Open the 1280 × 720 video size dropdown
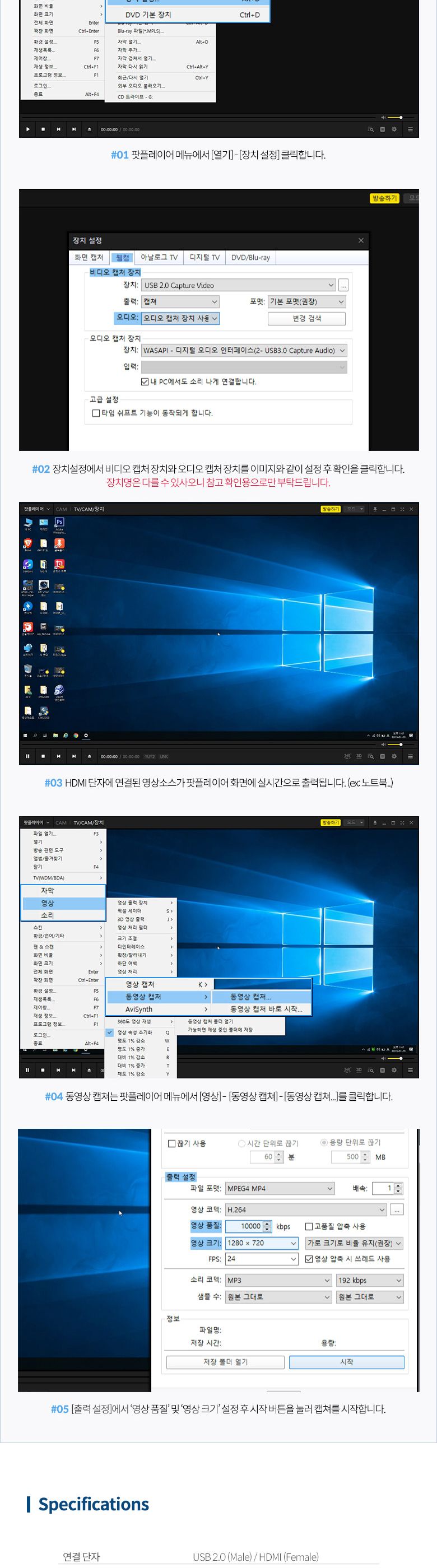 pyautogui.click(x=262, y=1243)
